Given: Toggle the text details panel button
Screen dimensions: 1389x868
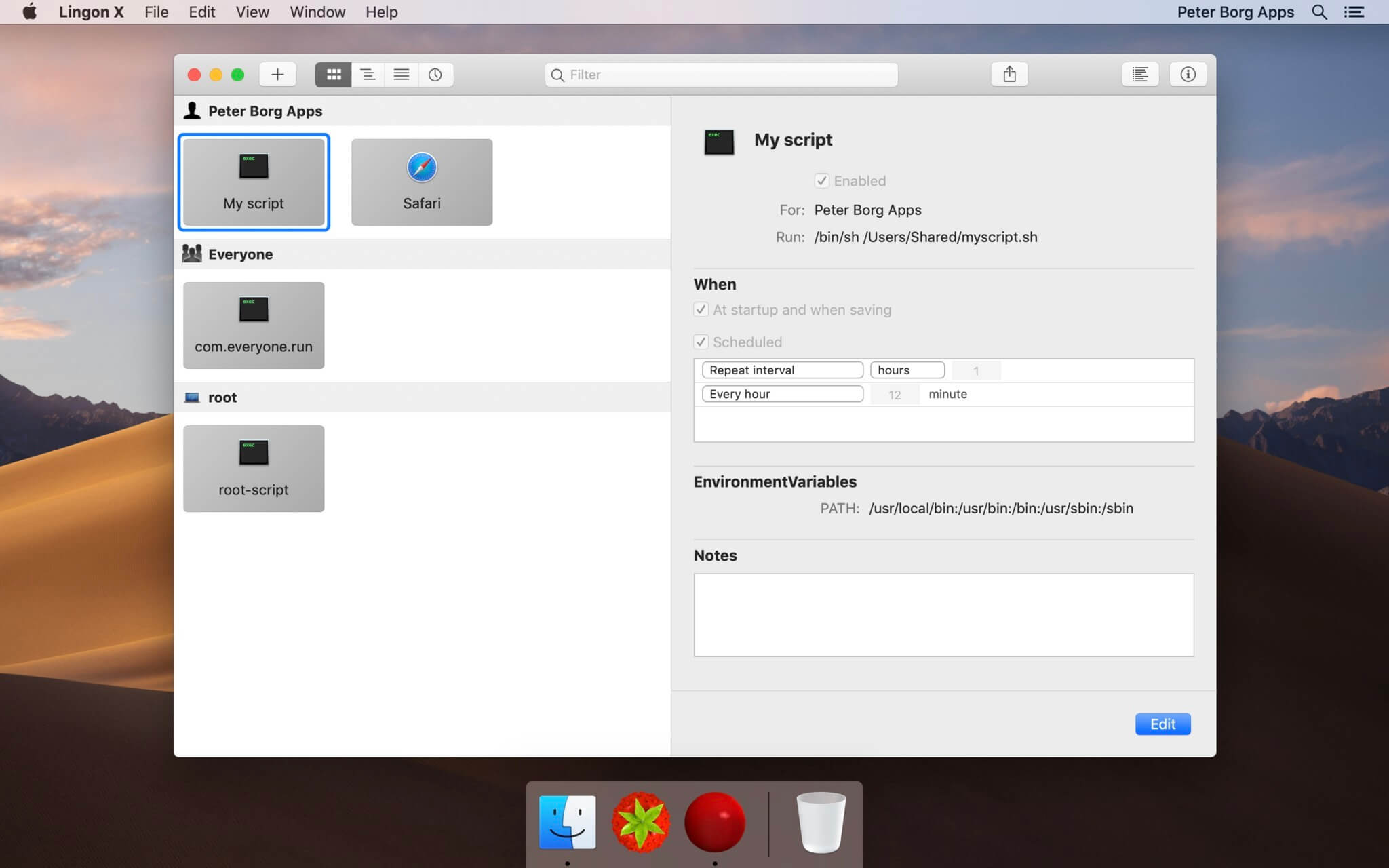Looking at the screenshot, I should [1140, 75].
